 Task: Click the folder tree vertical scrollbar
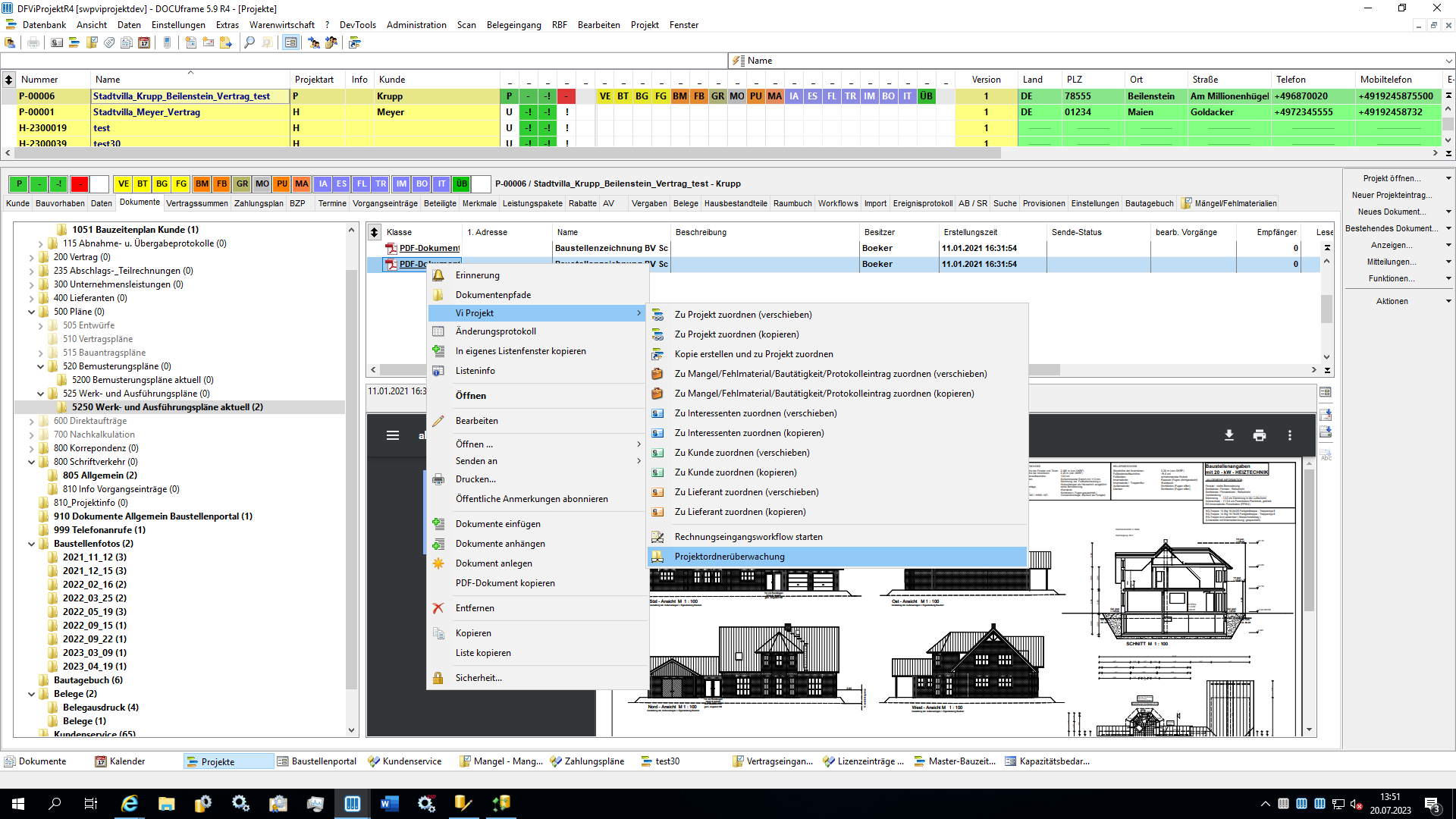351,478
